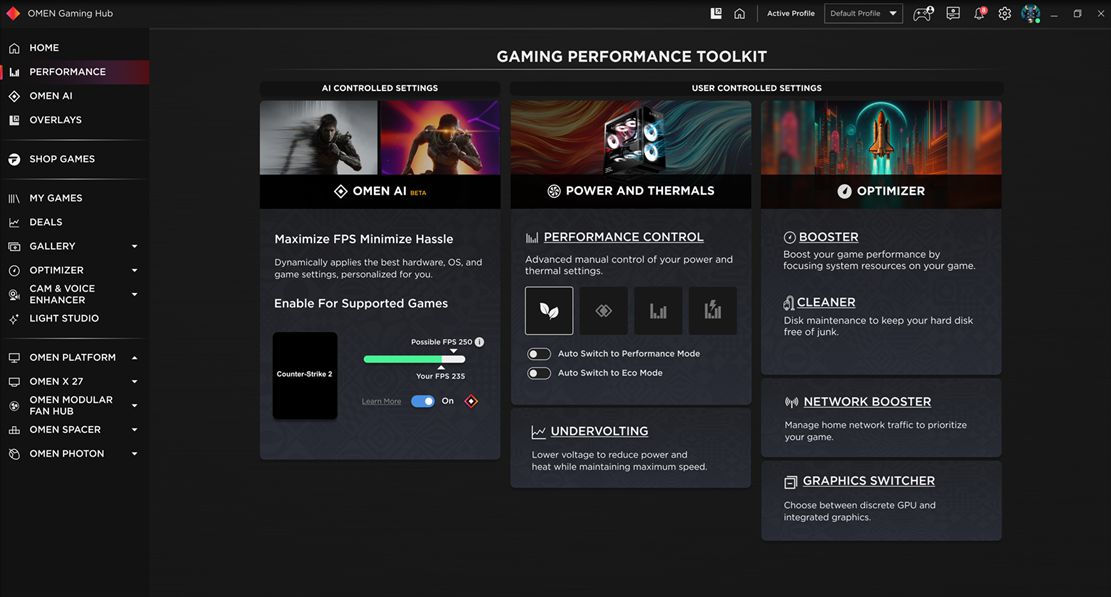Open the Default Profile dropdown
1111x597 pixels.
coord(864,14)
